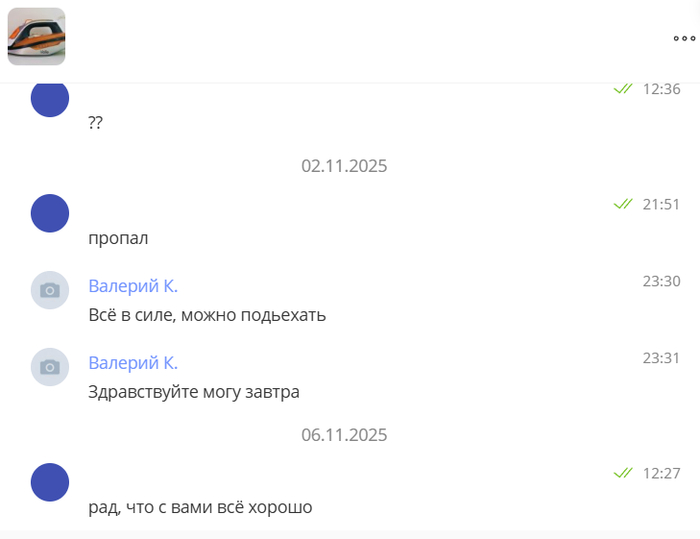Click the message 'рад, что с вами всё хорошо'
This screenshot has height=539, width=700.
(200, 507)
